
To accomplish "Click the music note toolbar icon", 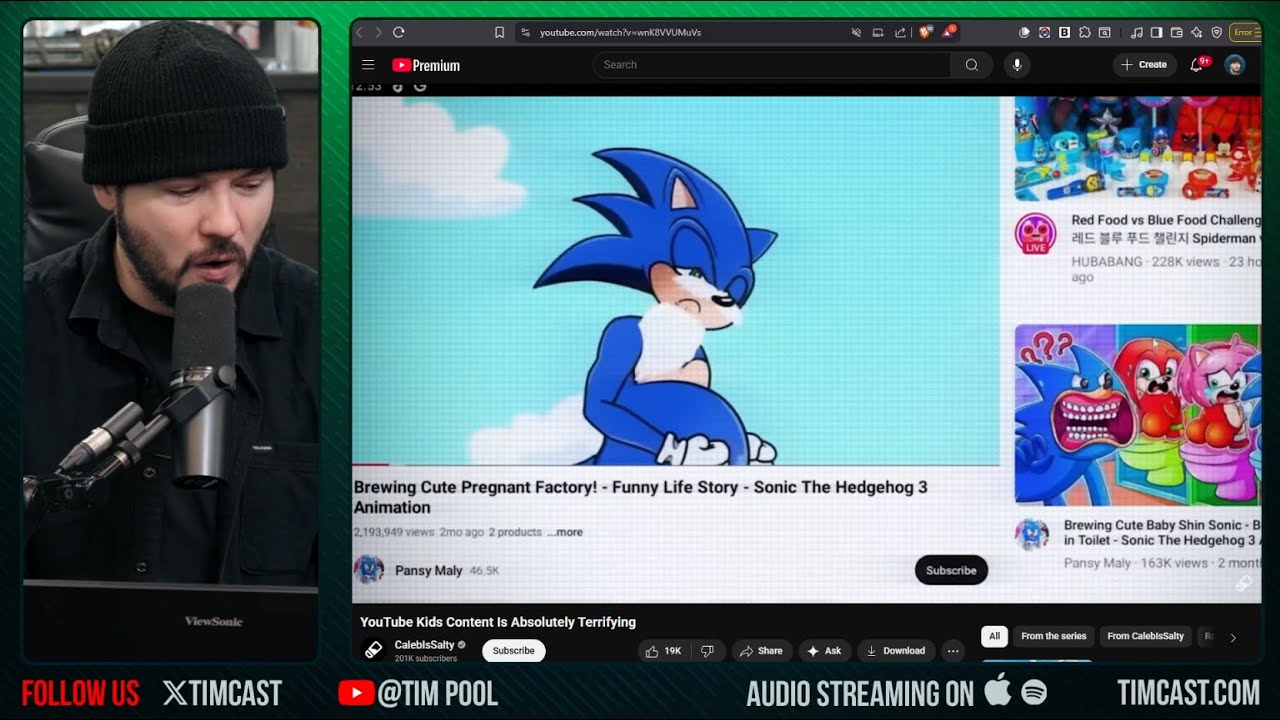I will point(1136,32).
